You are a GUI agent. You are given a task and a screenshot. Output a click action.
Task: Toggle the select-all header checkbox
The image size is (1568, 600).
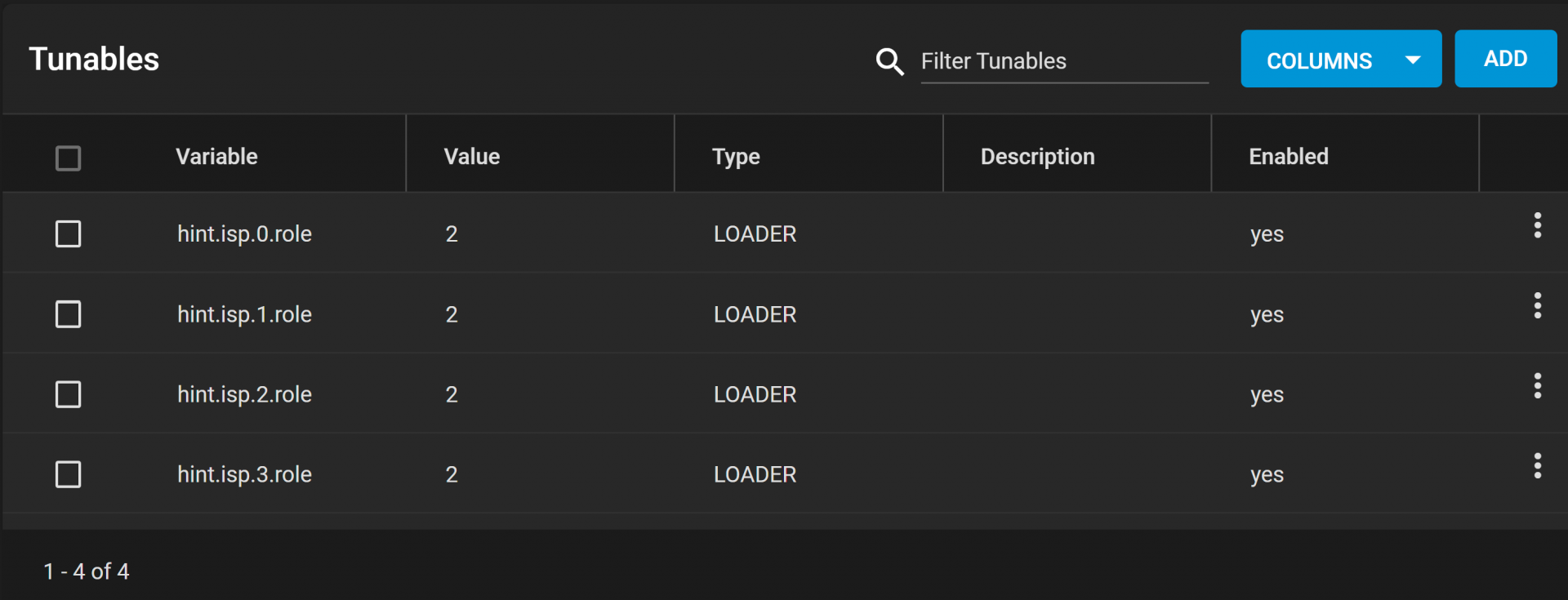(x=68, y=158)
